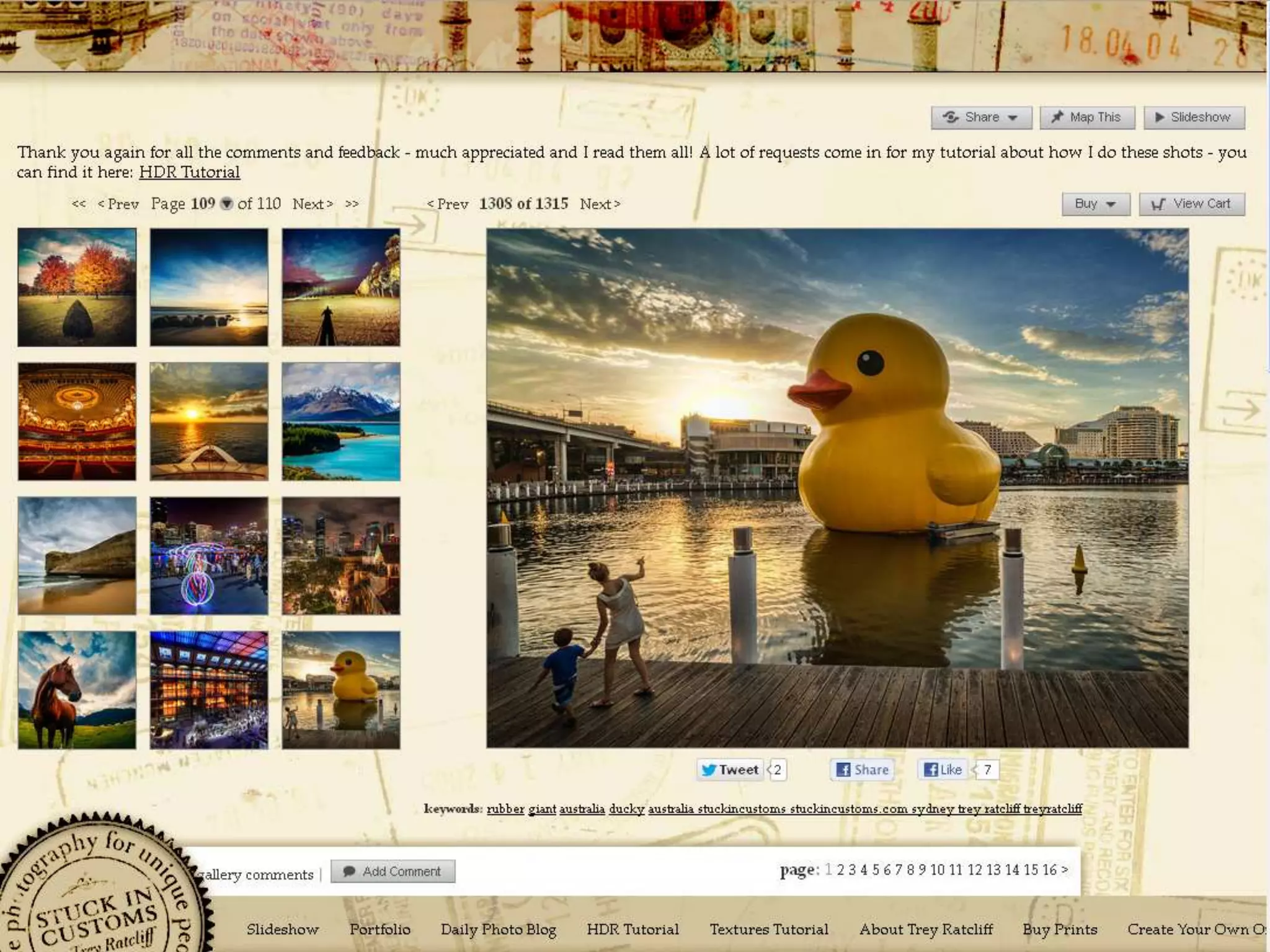
Task: Go to the next photo after 1308
Action: coord(599,204)
